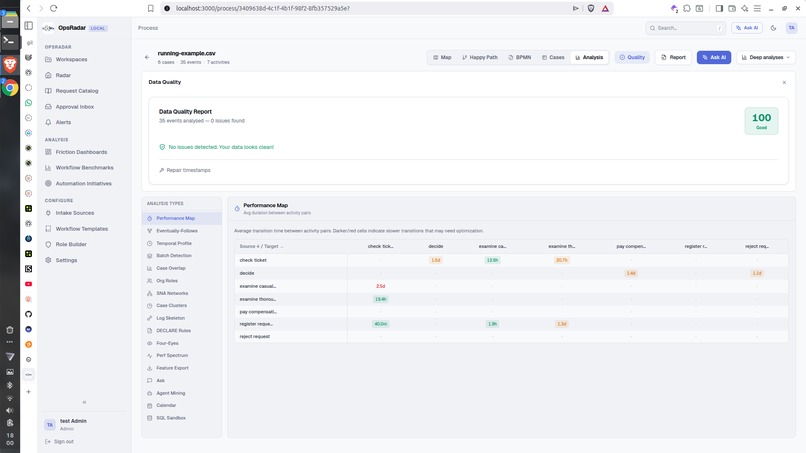
Task: Click Ask AI in top header
Action: tap(746, 28)
